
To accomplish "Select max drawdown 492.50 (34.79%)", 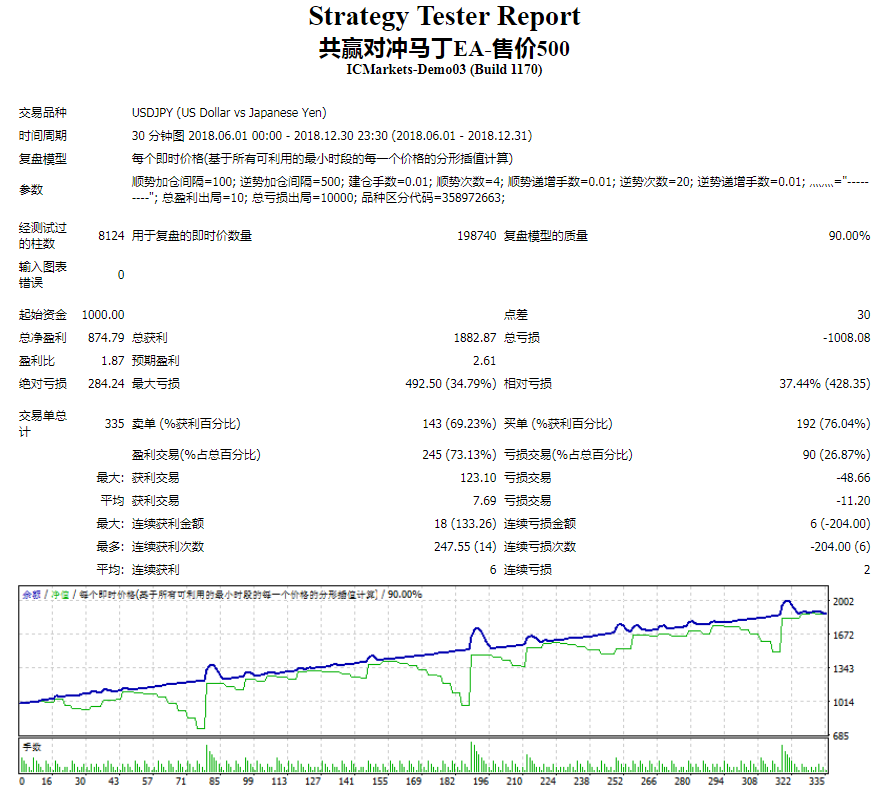I will tap(450, 384).
